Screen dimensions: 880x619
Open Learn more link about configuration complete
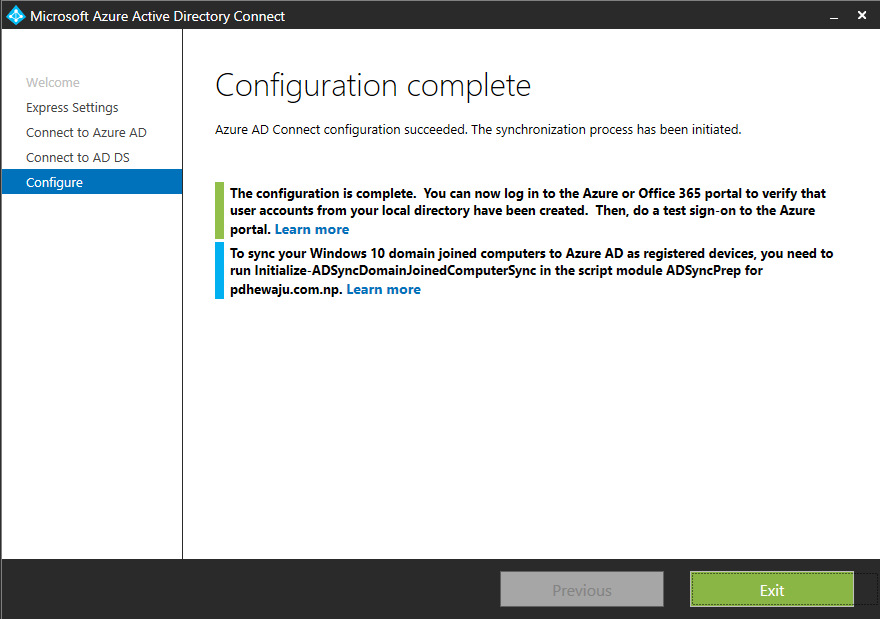(x=311, y=229)
